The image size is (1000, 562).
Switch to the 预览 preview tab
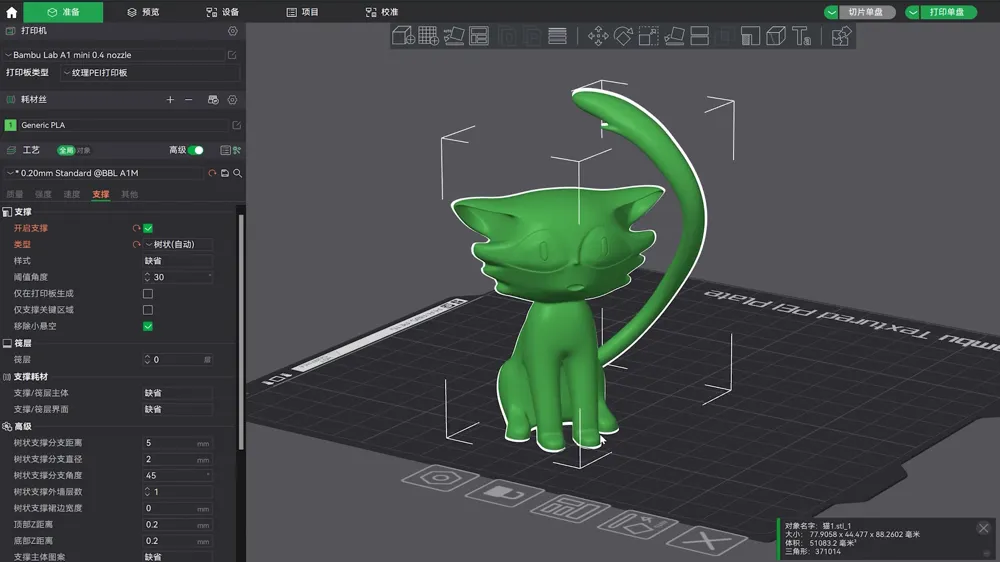tap(143, 12)
